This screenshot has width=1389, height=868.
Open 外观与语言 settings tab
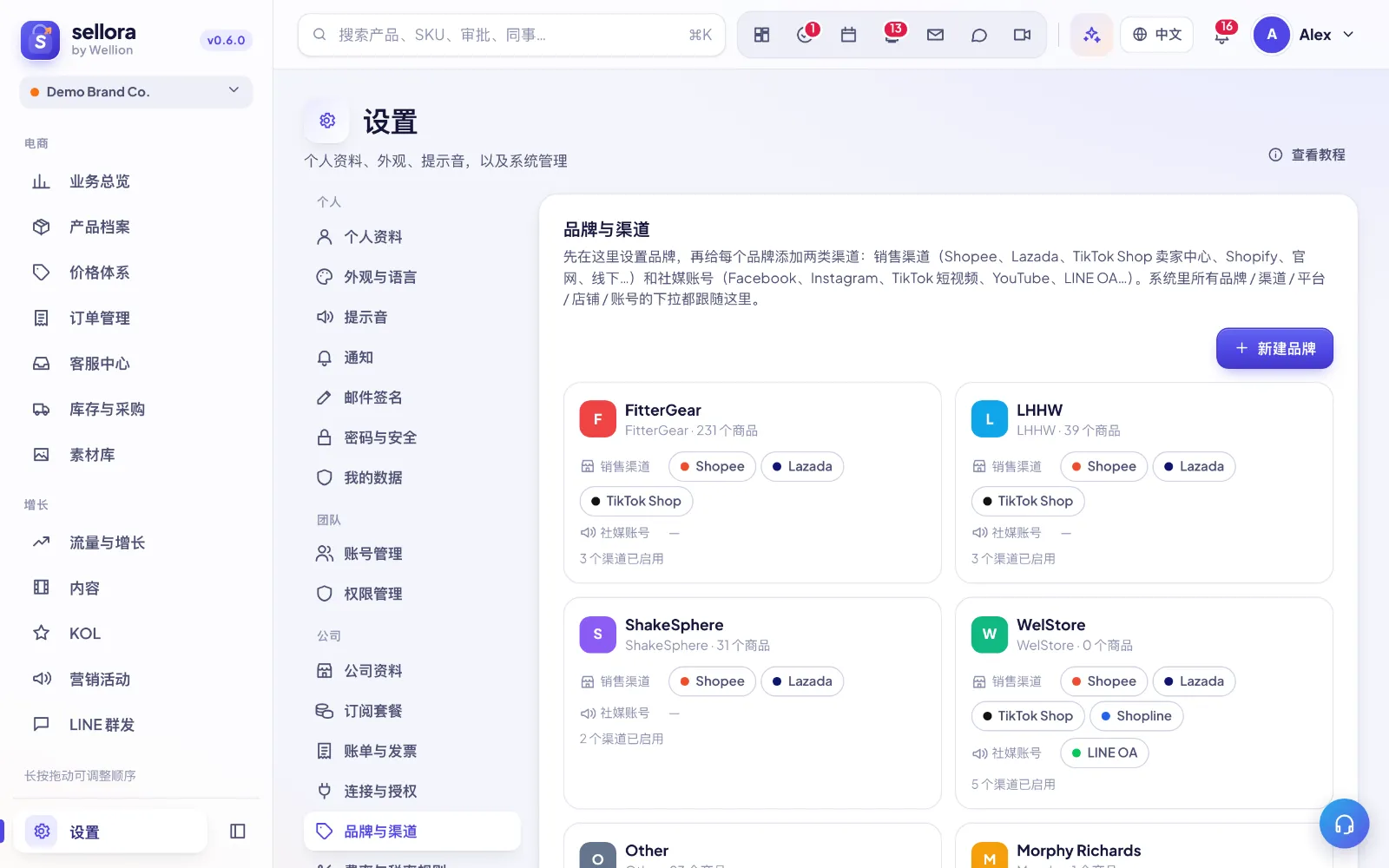pyautogui.click(x=412, y=277)
